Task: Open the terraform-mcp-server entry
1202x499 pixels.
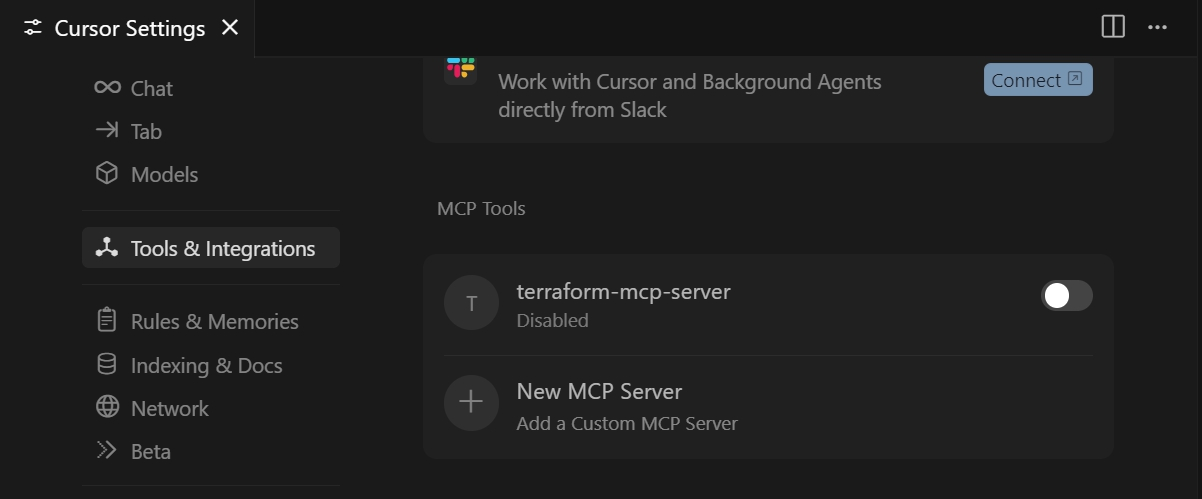Action: pos(623,292)
